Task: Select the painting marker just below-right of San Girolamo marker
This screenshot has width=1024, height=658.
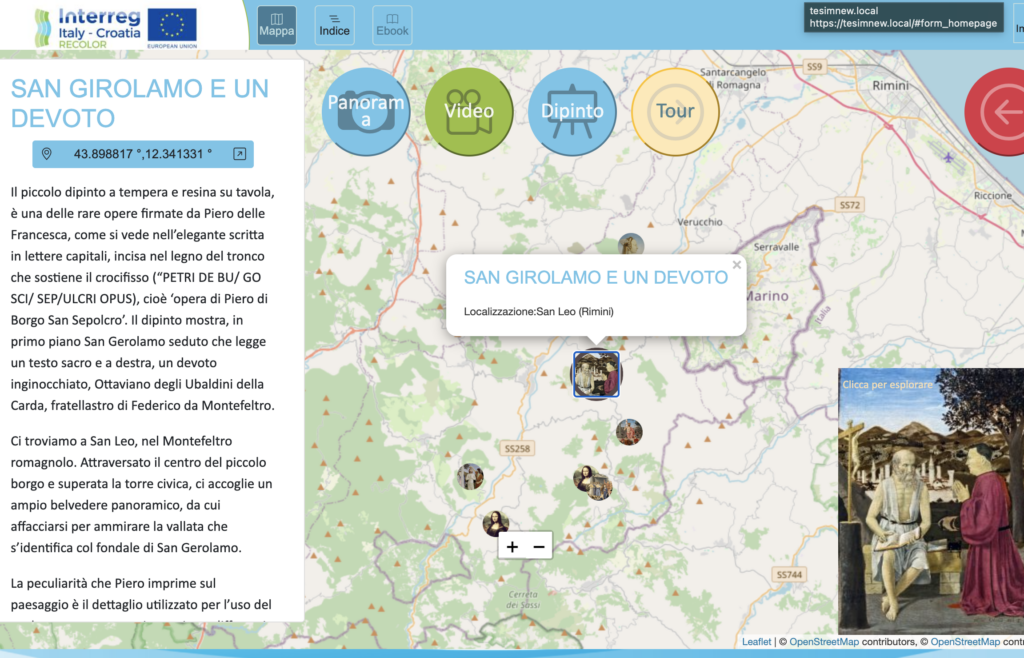Action: click(629, 432)
